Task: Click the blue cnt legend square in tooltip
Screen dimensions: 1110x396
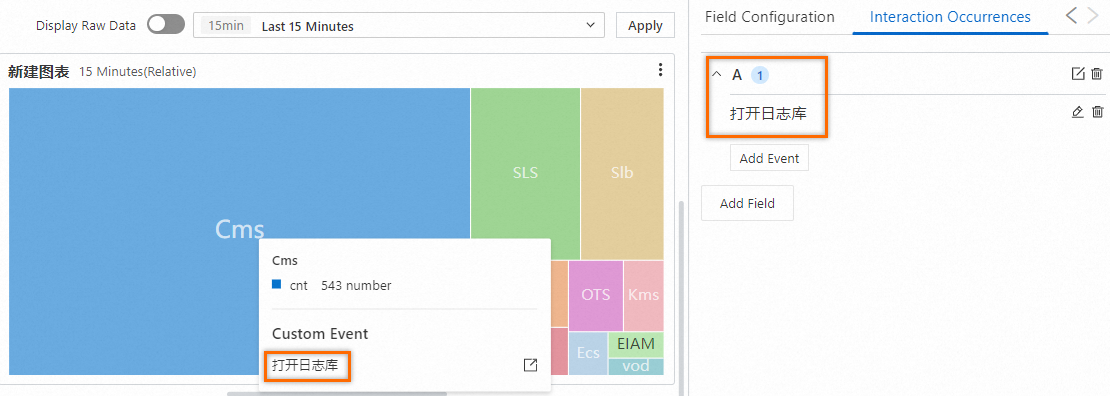Action: point(277,284)
